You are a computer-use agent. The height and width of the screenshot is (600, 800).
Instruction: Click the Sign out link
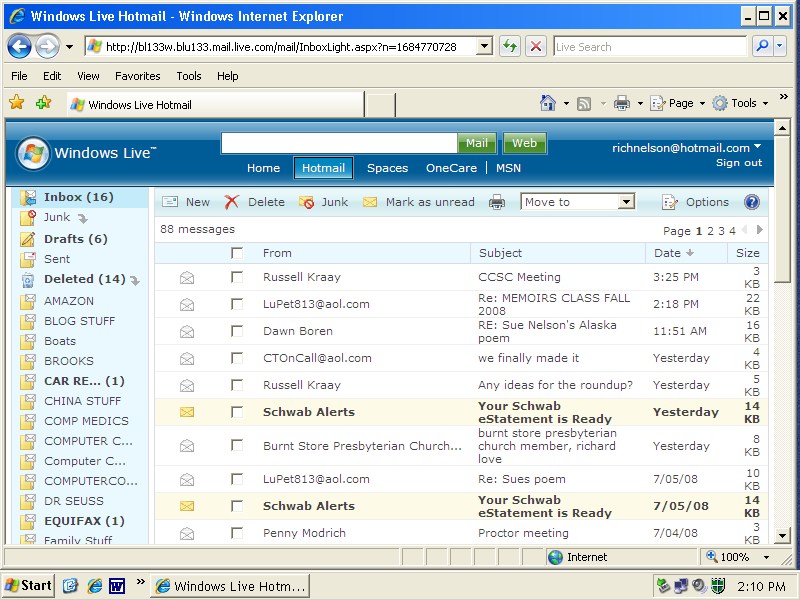click(739, 162)
